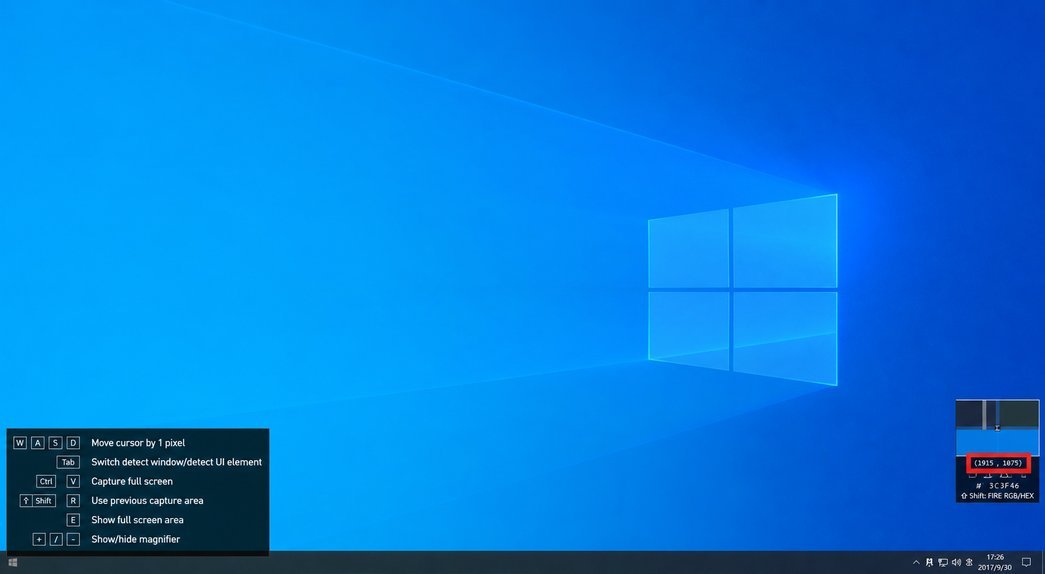This screenshot has width=1045, height=574.
Task: Click the tray icon right of the chevron
Action: tap(929, 563)
